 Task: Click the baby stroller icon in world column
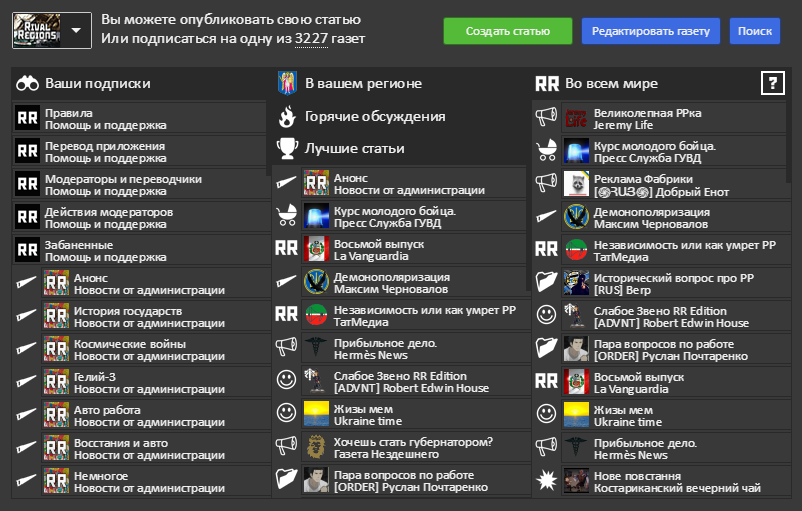[x=546, y=151]
